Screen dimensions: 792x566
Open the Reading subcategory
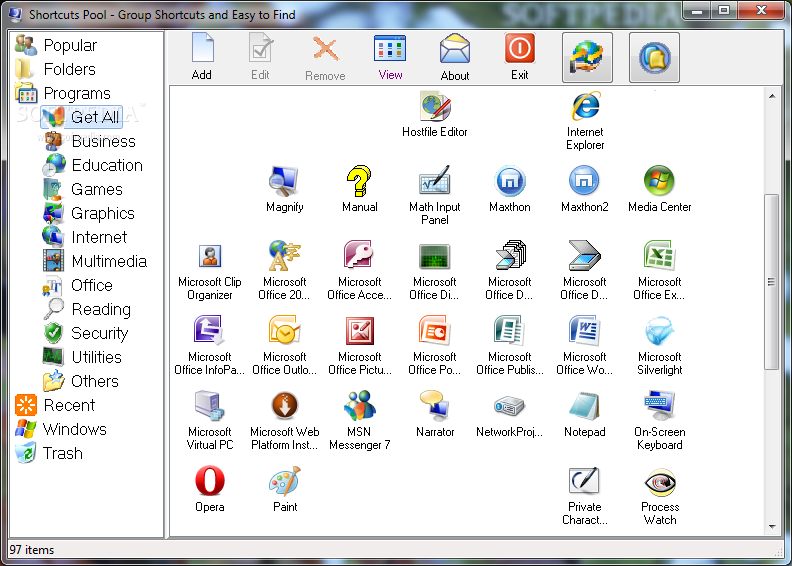(87, 309)
